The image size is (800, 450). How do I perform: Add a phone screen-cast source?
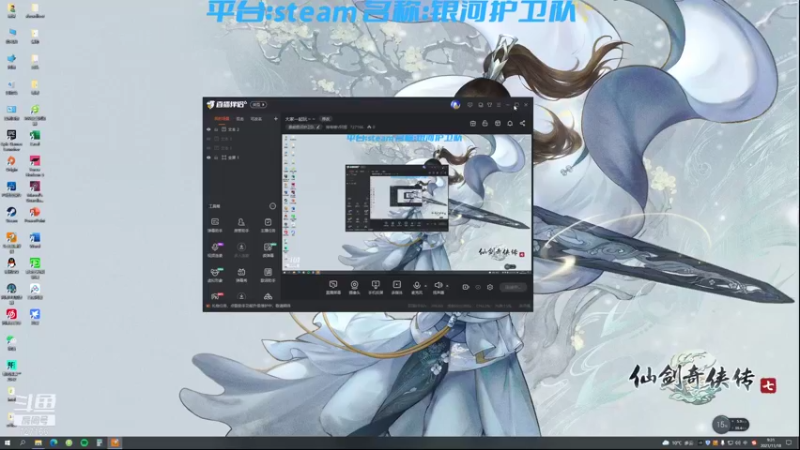376,287
